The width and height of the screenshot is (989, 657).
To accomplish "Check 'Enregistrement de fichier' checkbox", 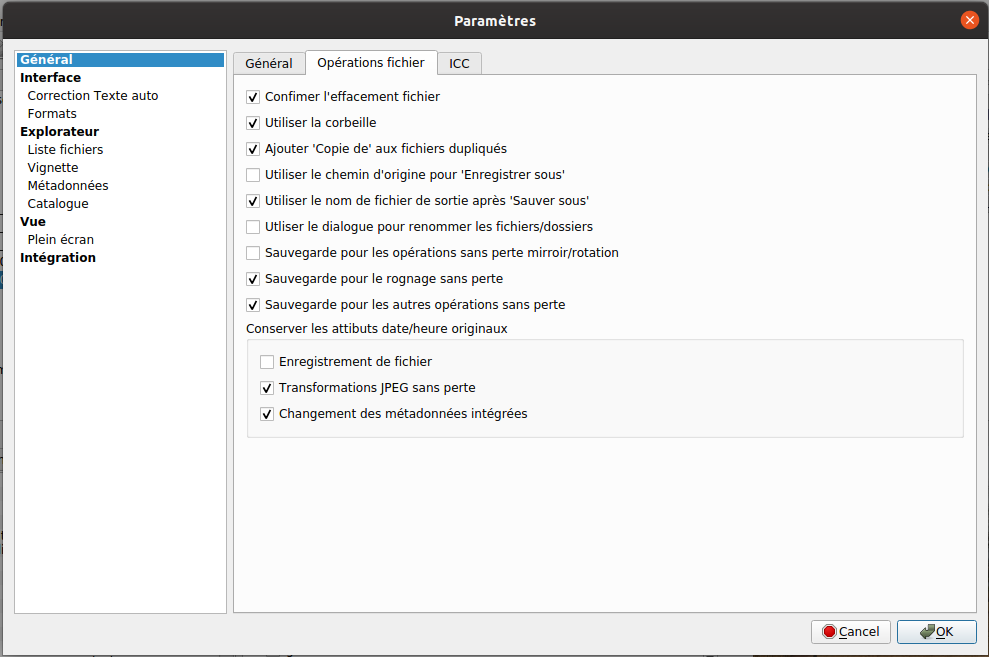I will (267, 362).
